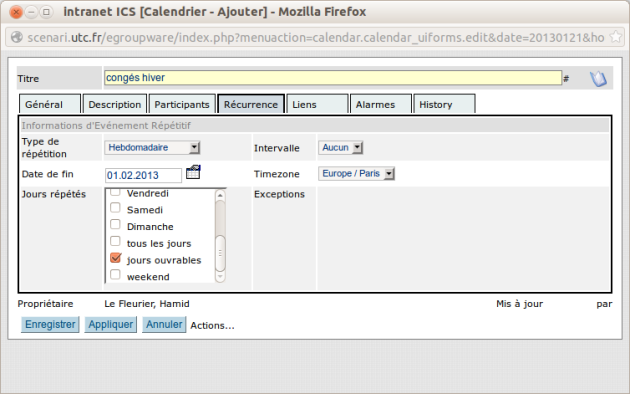Click the Date de fin input field
630x394 pixels.
click(143, 176)
